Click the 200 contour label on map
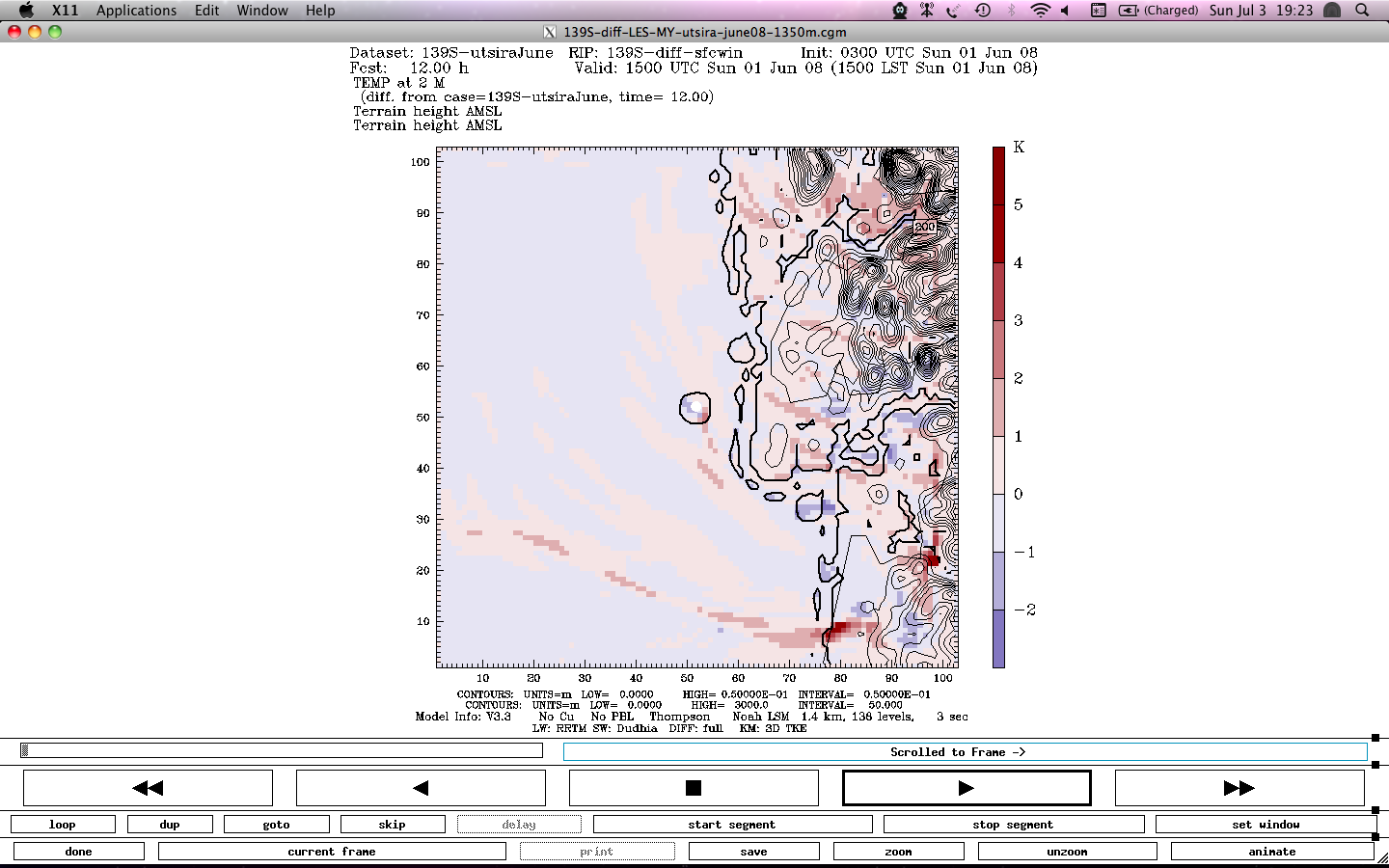Screen dimensions: 1389x868 [925, 227]
